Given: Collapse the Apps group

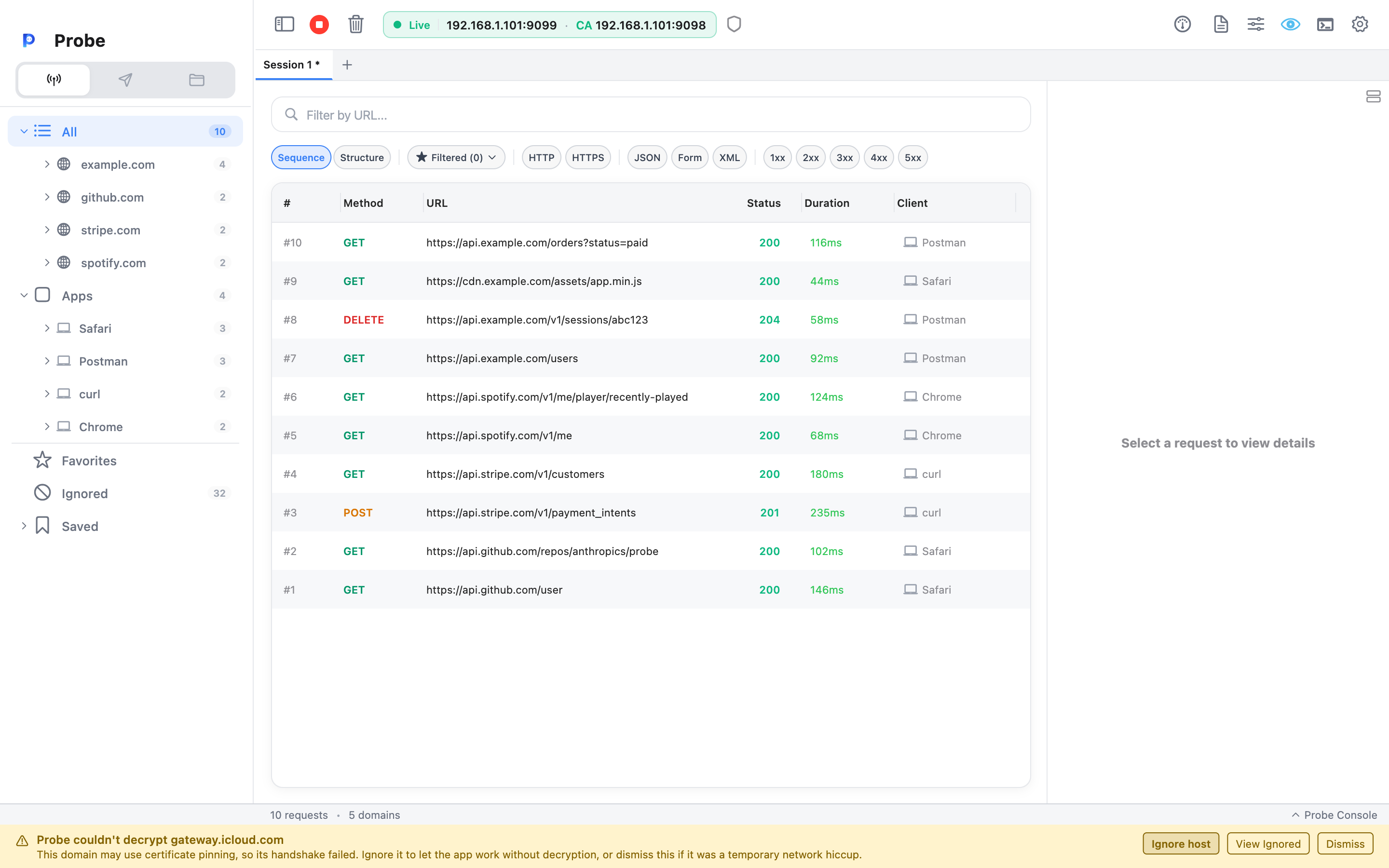Looking at the screenshot, I should point(24,295).
